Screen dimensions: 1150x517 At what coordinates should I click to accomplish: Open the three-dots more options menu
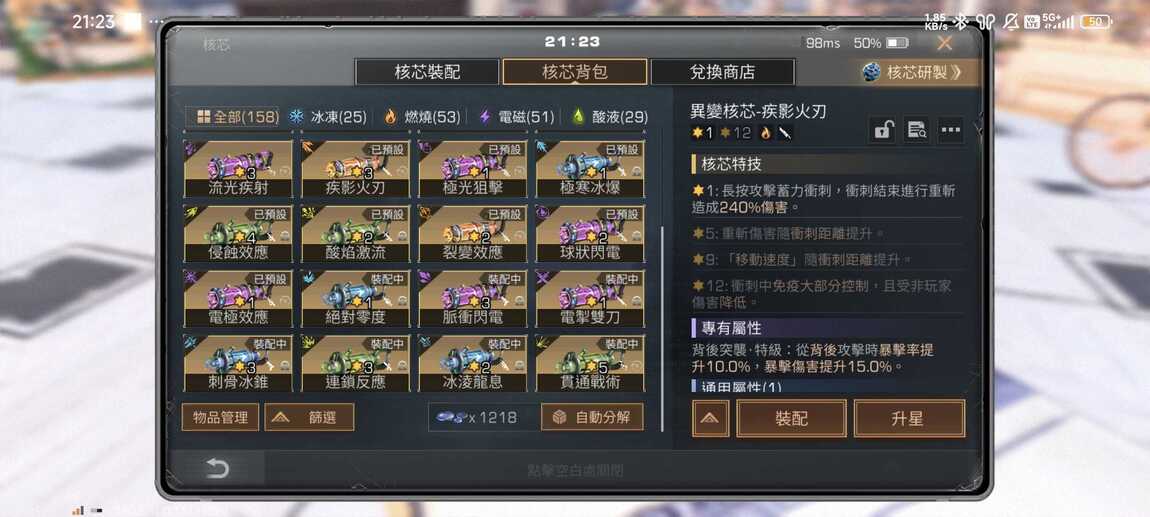tap(951, 131)
